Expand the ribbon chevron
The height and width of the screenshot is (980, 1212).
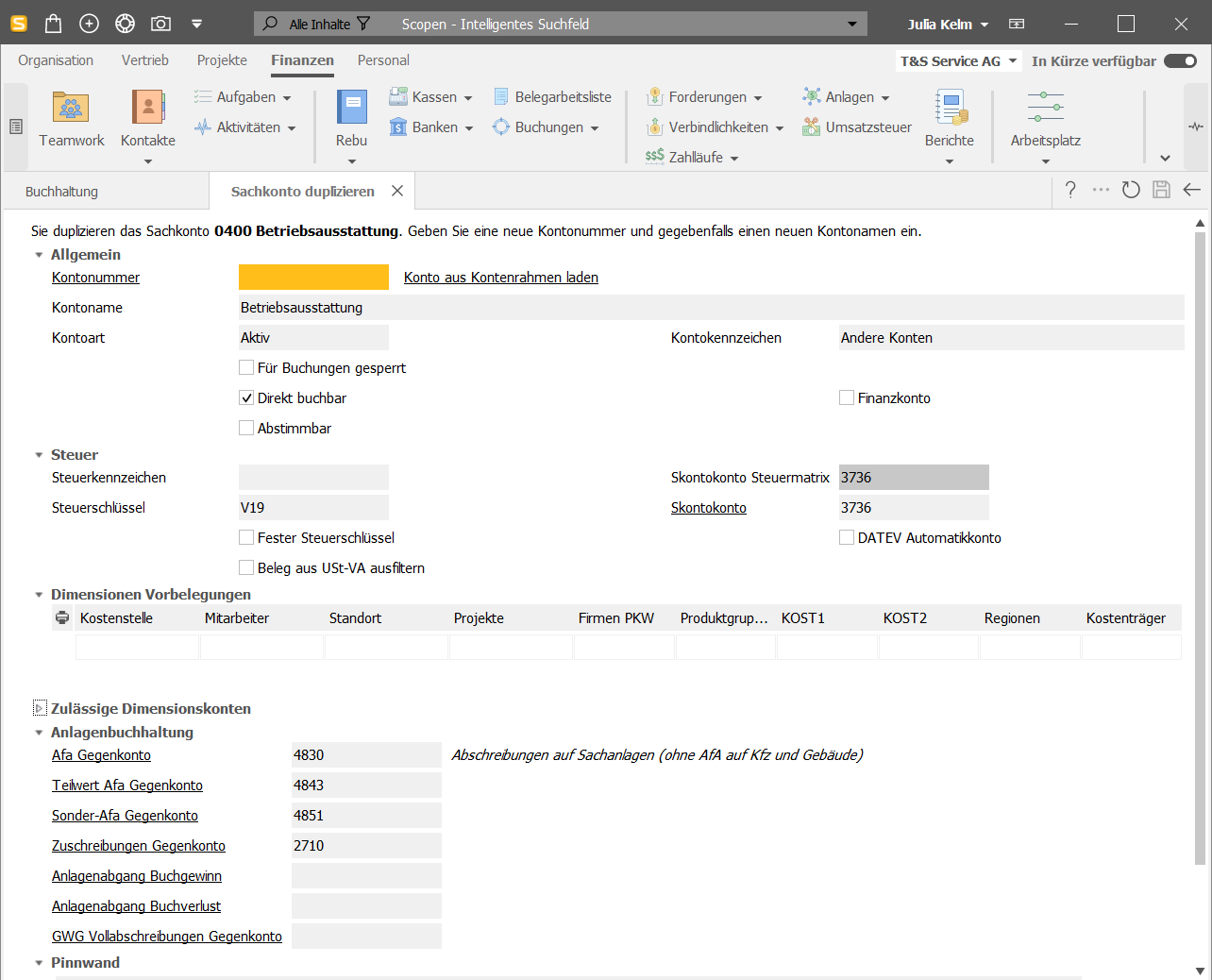[1165, 158]
